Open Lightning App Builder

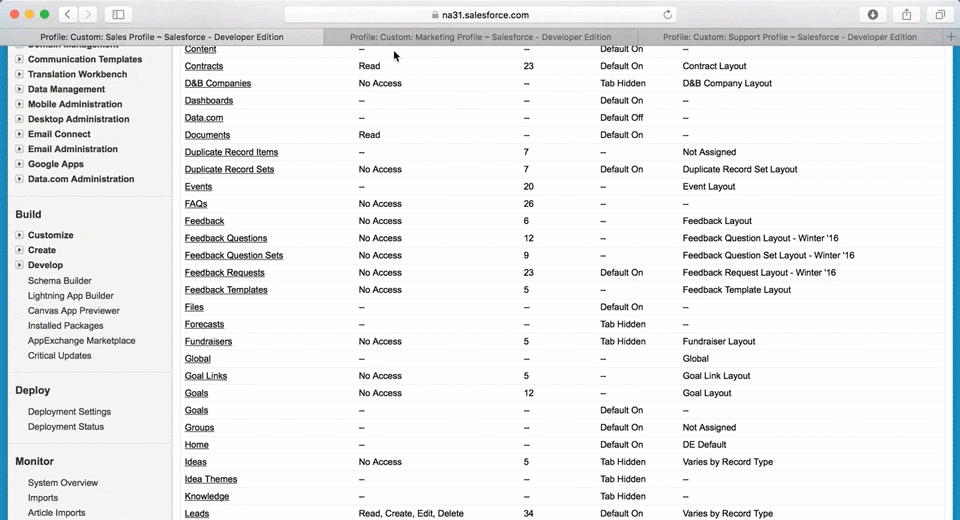70,296
